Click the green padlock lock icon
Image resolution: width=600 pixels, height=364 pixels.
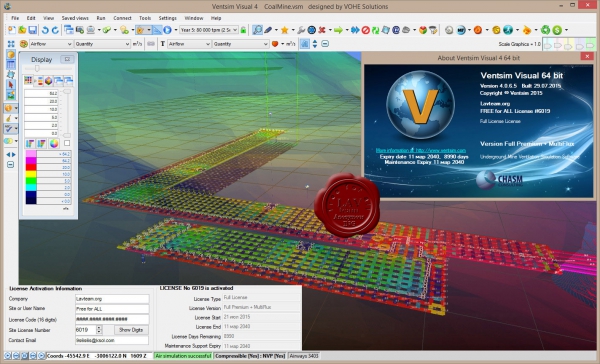pos(243,30)
